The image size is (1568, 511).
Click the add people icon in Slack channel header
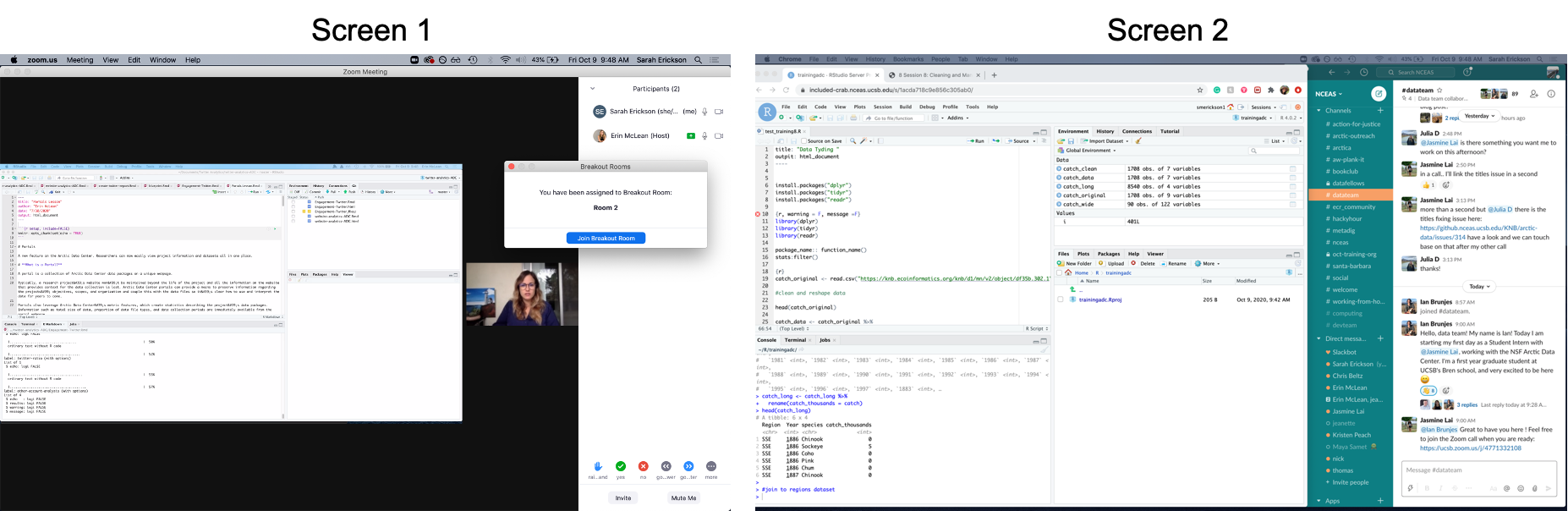pos(1534,94)
